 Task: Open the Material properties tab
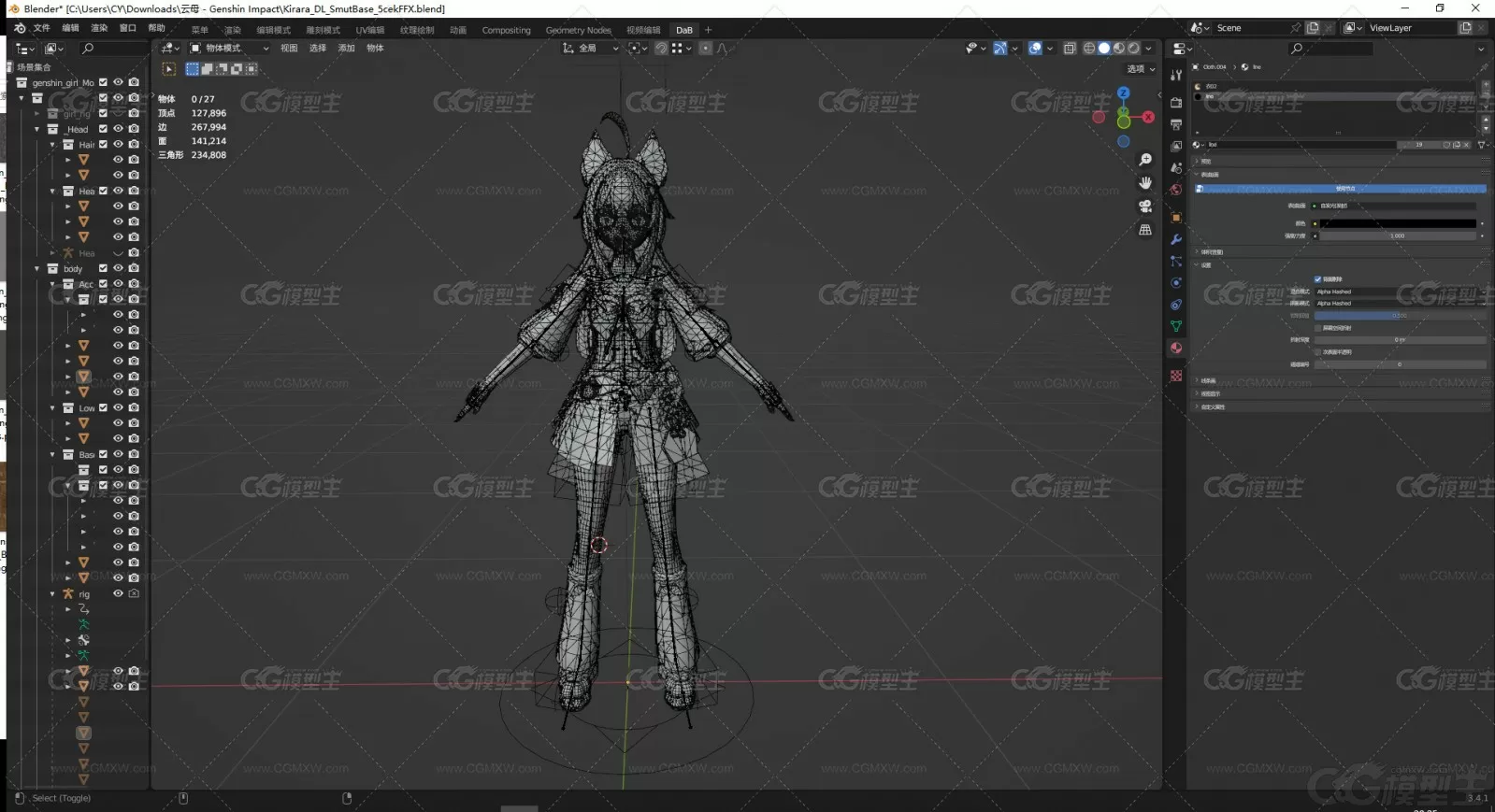(x=1176, y=348)
